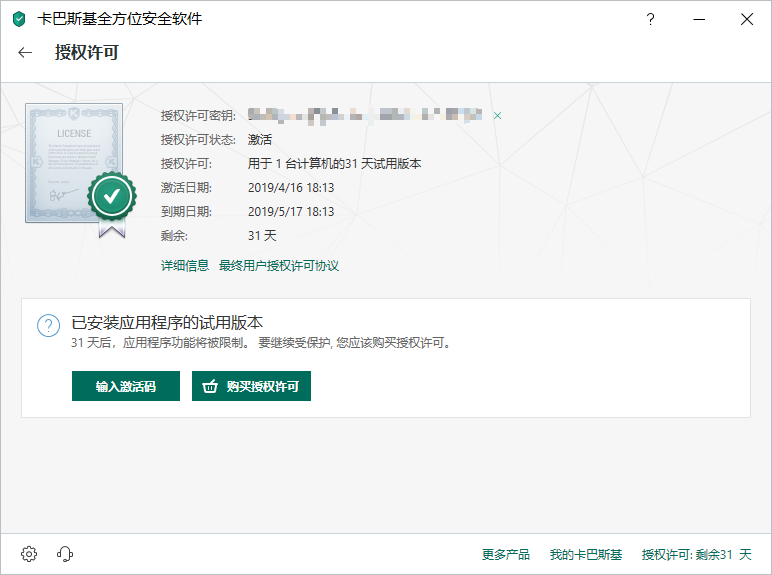This screenshot has width=772, height=575.
Task: Open the 详细信息 link
Action: (x=185, y=266)
